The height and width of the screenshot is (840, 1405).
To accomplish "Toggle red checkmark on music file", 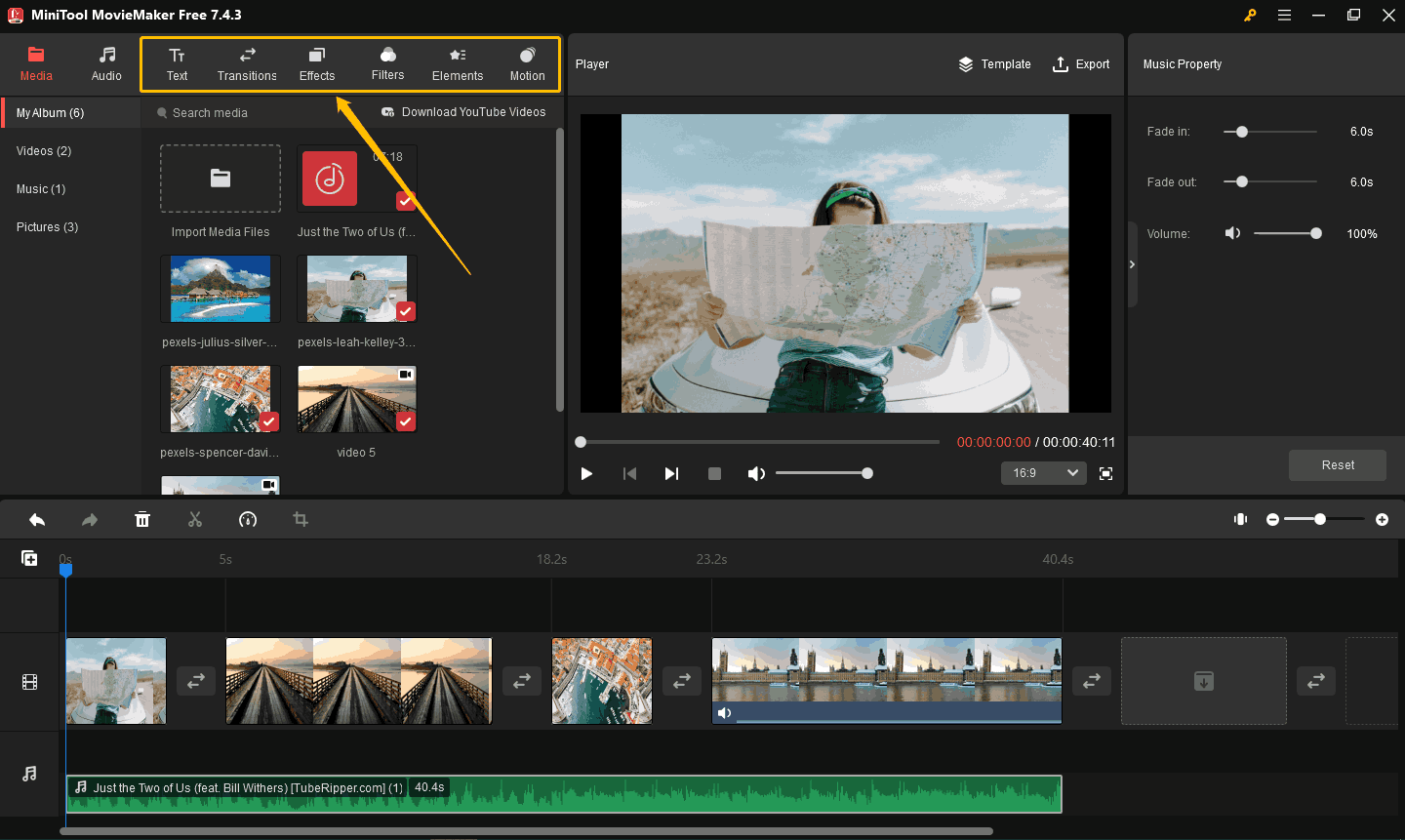I will [x=406, y=201].
